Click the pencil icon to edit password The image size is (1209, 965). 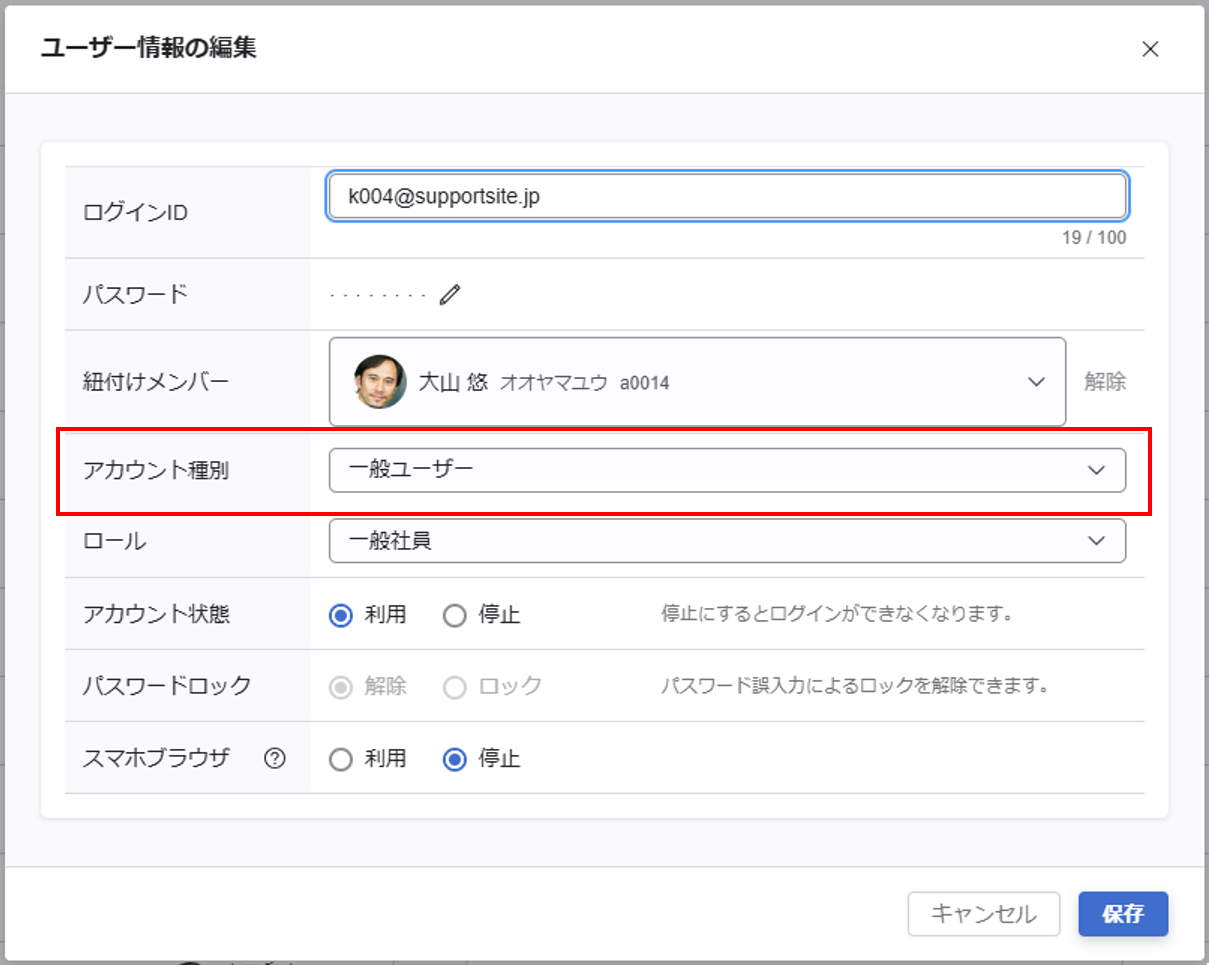pyautogui.click(x=450, y=294)
